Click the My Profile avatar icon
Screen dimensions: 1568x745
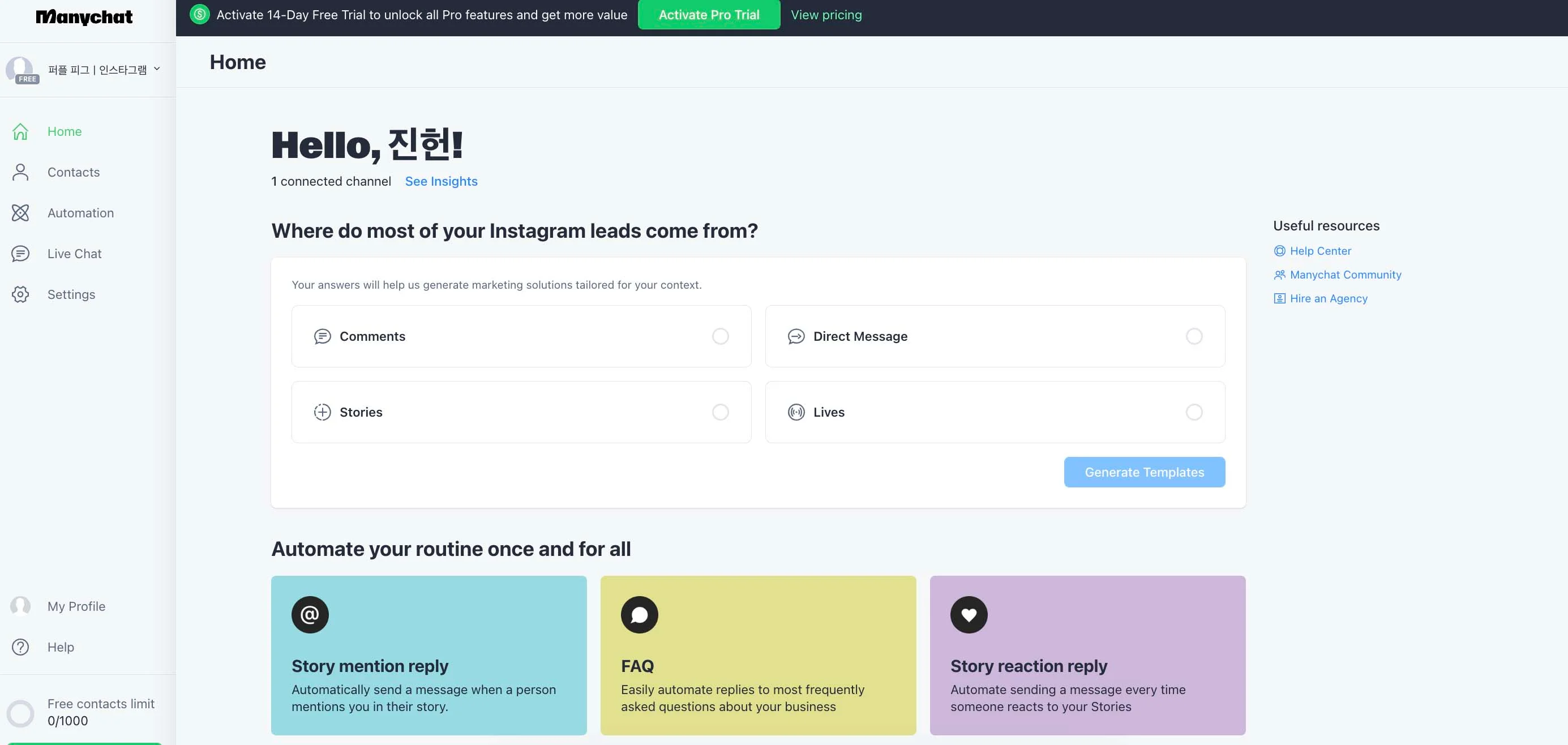(x=20, y=606)
